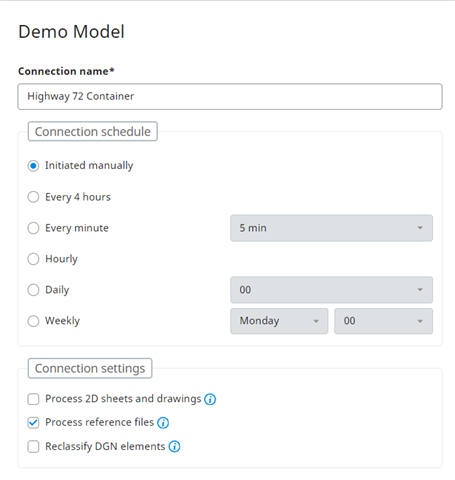
Task: Click the Connection name input field
Action: tap(230, 96)
